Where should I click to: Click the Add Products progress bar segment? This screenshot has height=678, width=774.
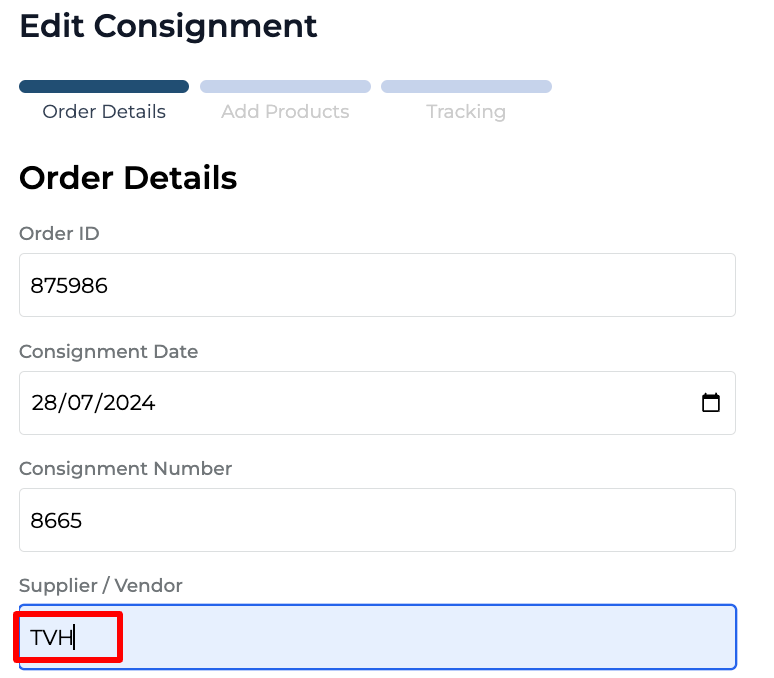tap(285, 87)
